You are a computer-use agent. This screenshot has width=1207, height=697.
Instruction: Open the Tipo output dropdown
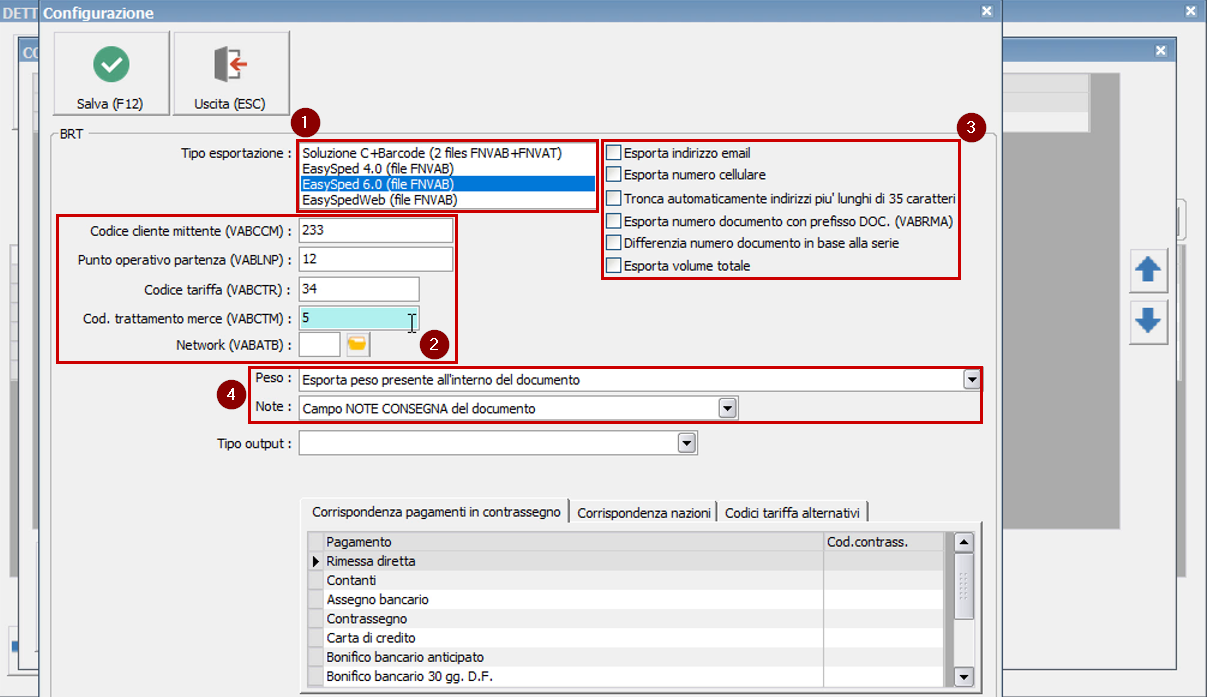688,442
